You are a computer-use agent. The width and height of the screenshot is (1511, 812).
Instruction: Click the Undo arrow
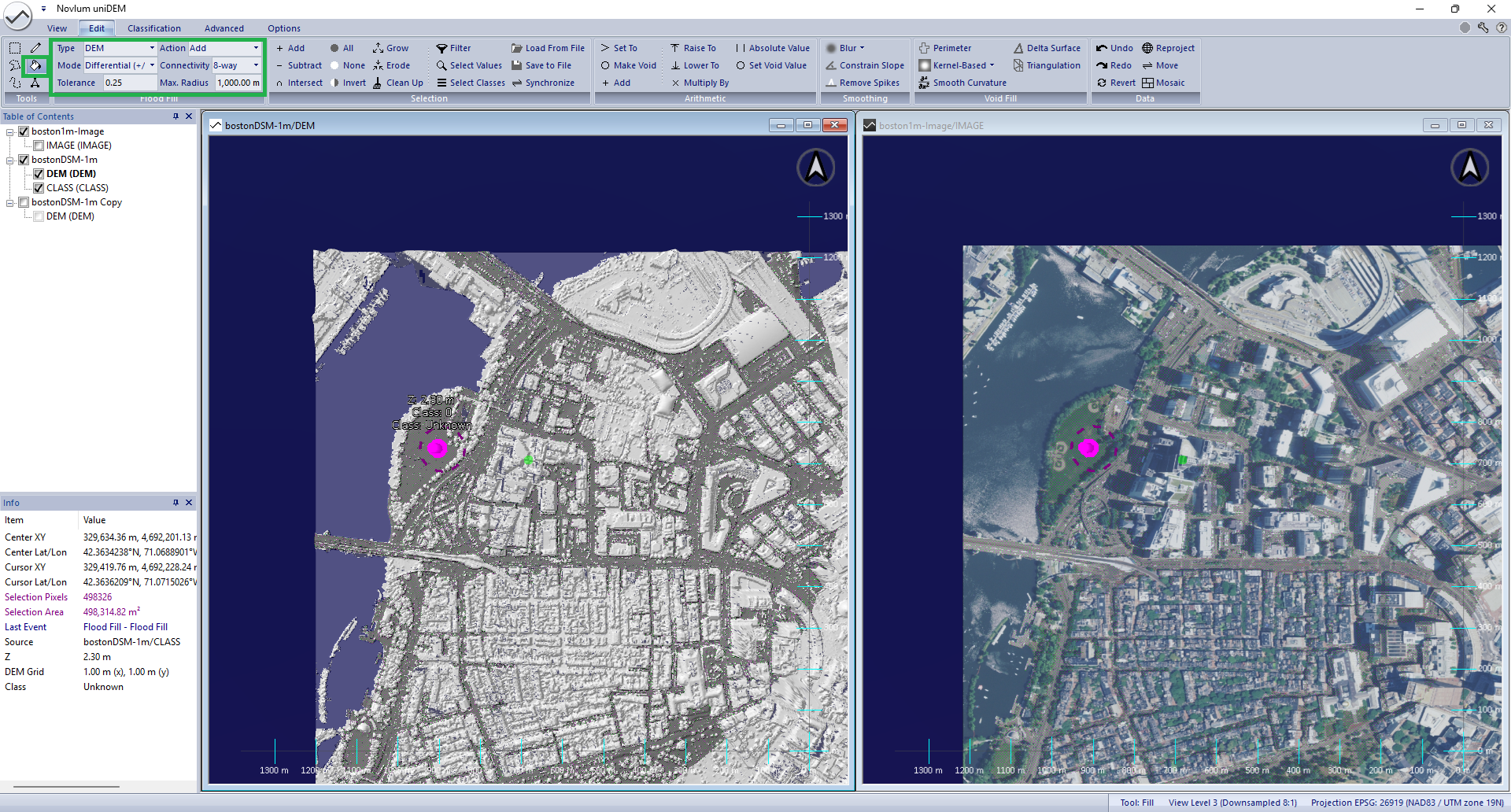(1114, 48)
